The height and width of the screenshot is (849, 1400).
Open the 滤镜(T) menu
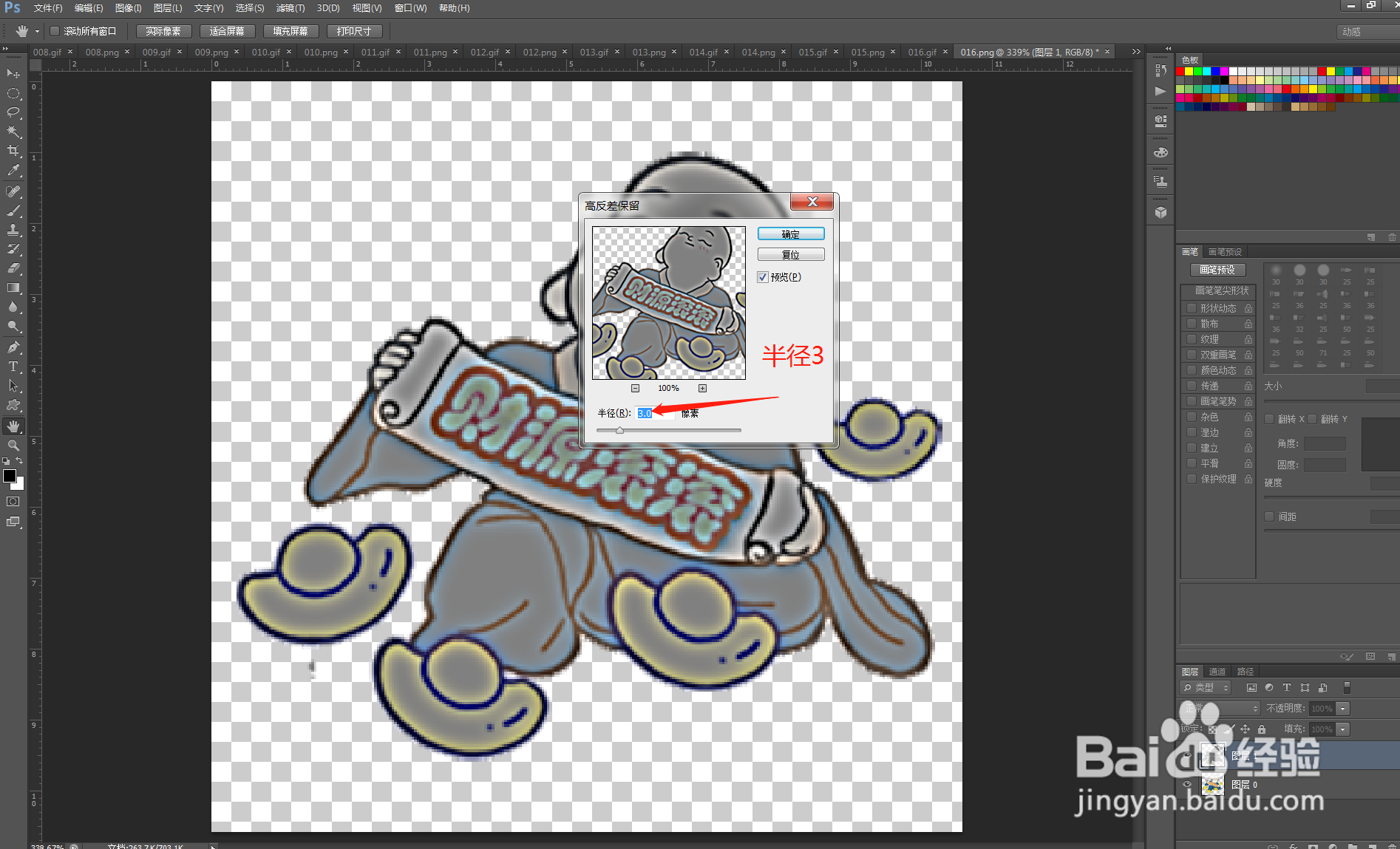click(290, 8)
